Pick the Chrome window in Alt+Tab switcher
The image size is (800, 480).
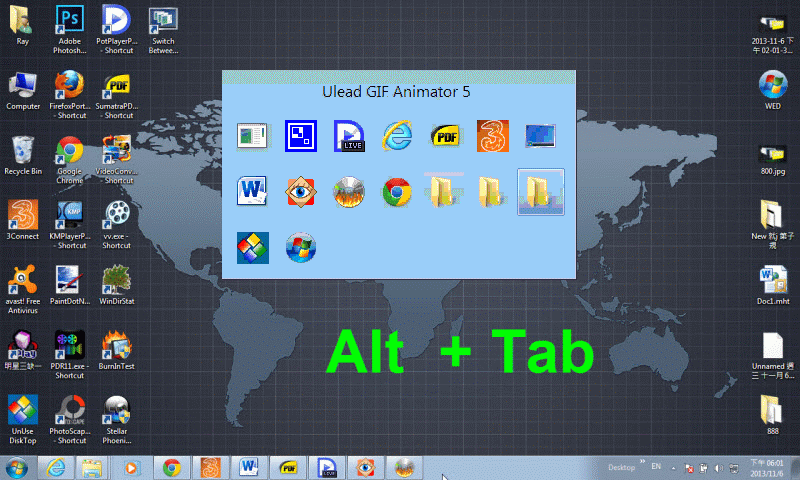point(397,192)
